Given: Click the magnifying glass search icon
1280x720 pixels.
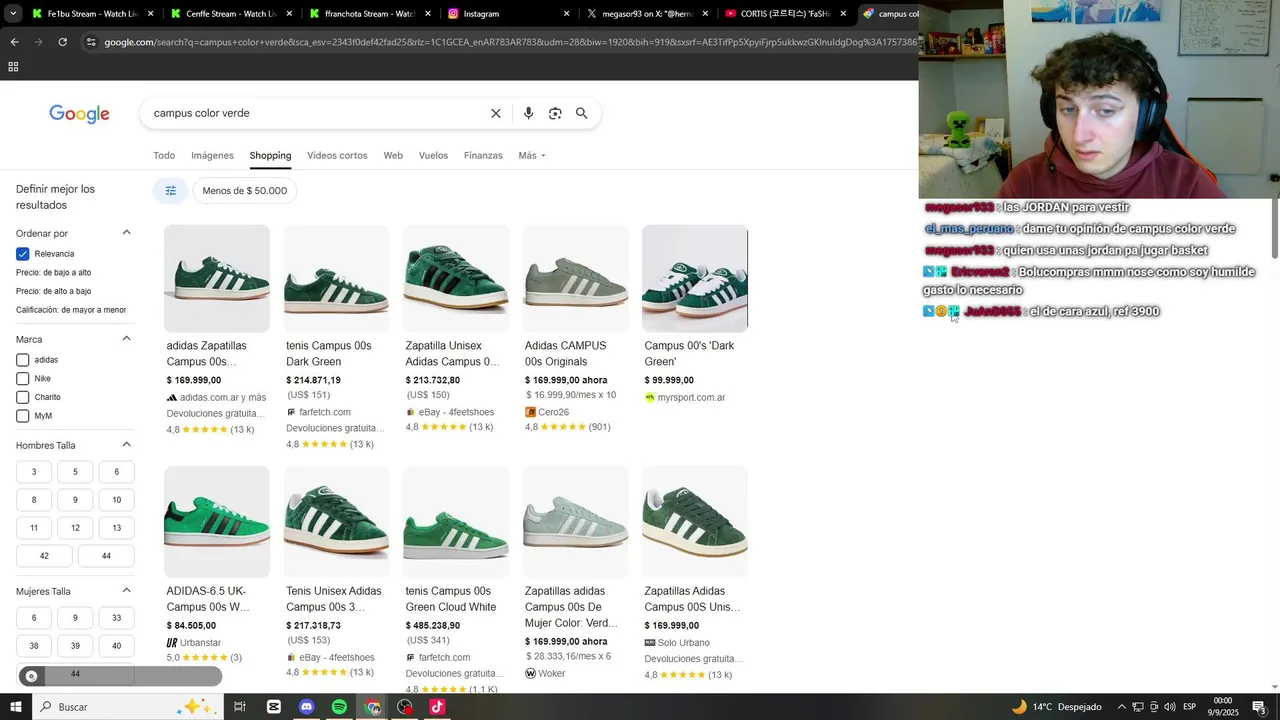Looking at the screenshot, I should tap(581, 113).
